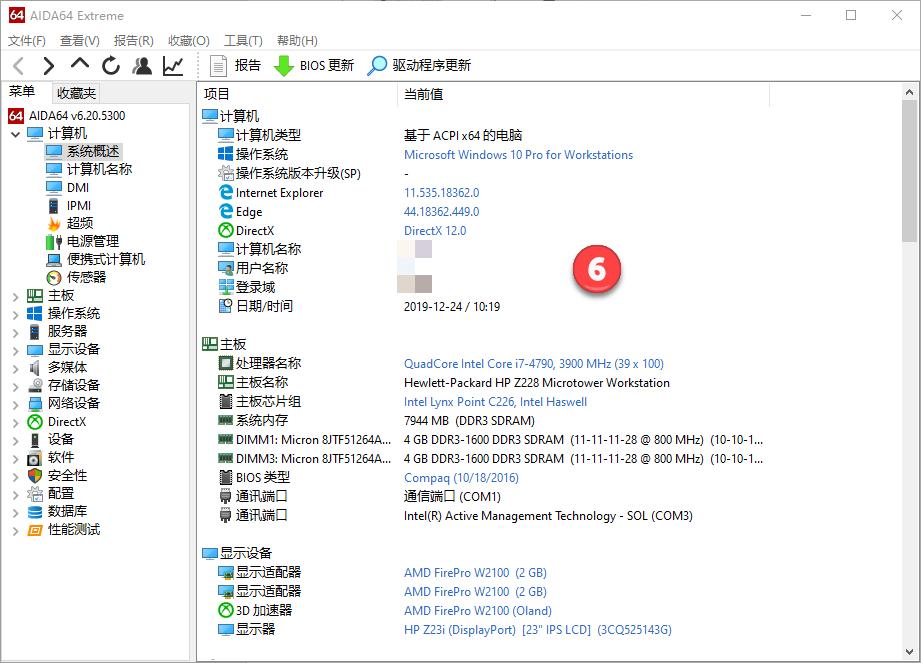The image size is (921, 663).
Task: Click the 报告 report button
Action: 235,66
